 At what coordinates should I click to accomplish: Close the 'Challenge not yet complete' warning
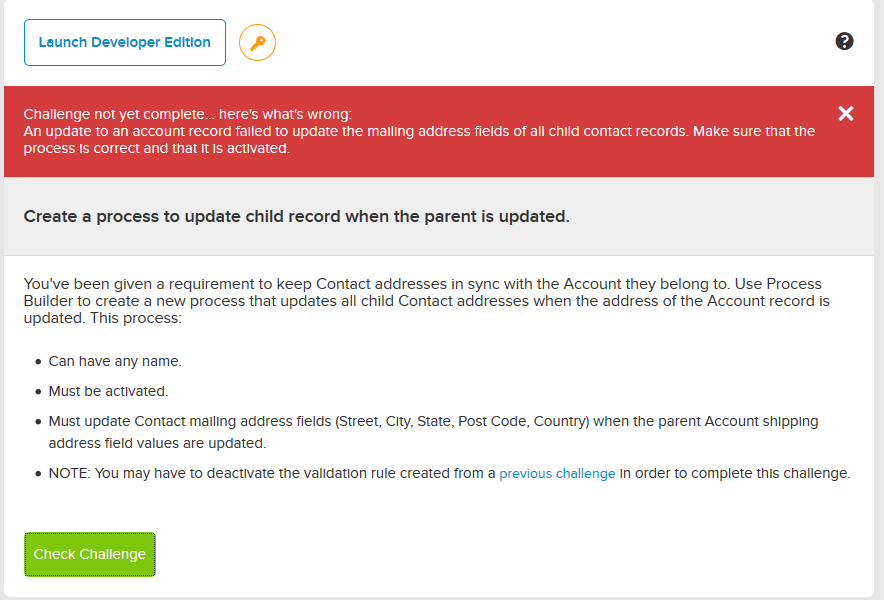846,113
